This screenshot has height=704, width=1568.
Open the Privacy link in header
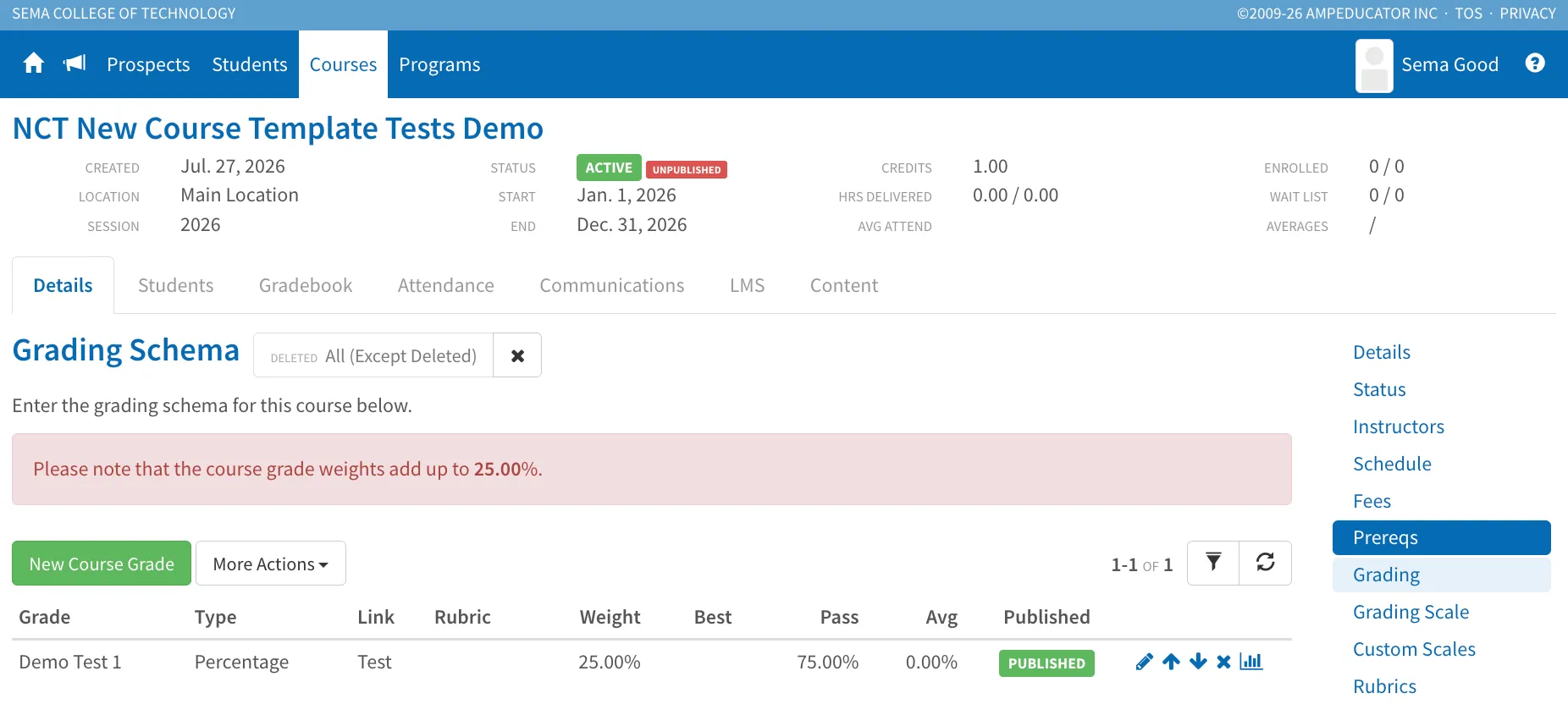point(1527,14)
